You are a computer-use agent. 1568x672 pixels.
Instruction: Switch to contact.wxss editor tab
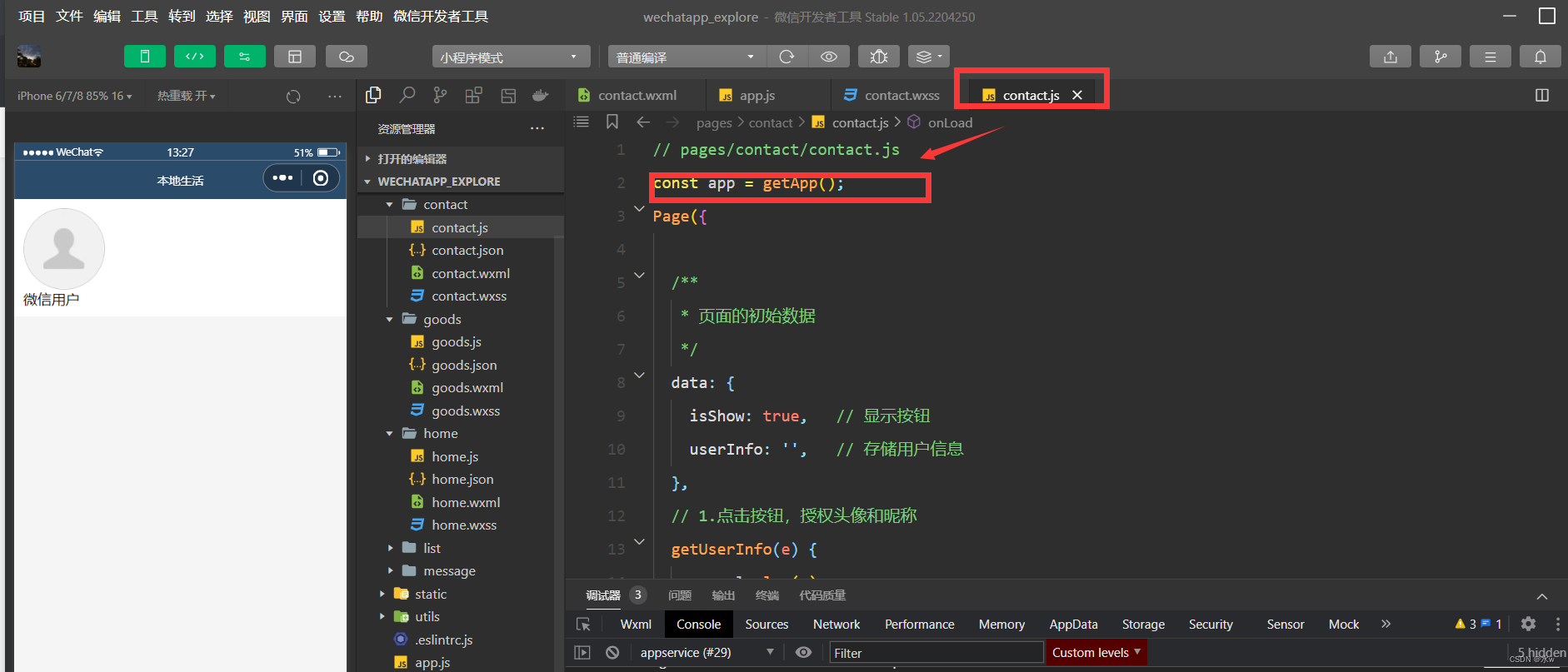point(893,95)
